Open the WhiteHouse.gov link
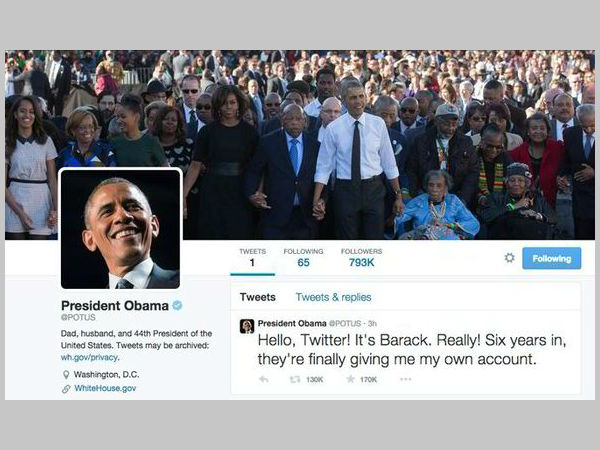 105,388
